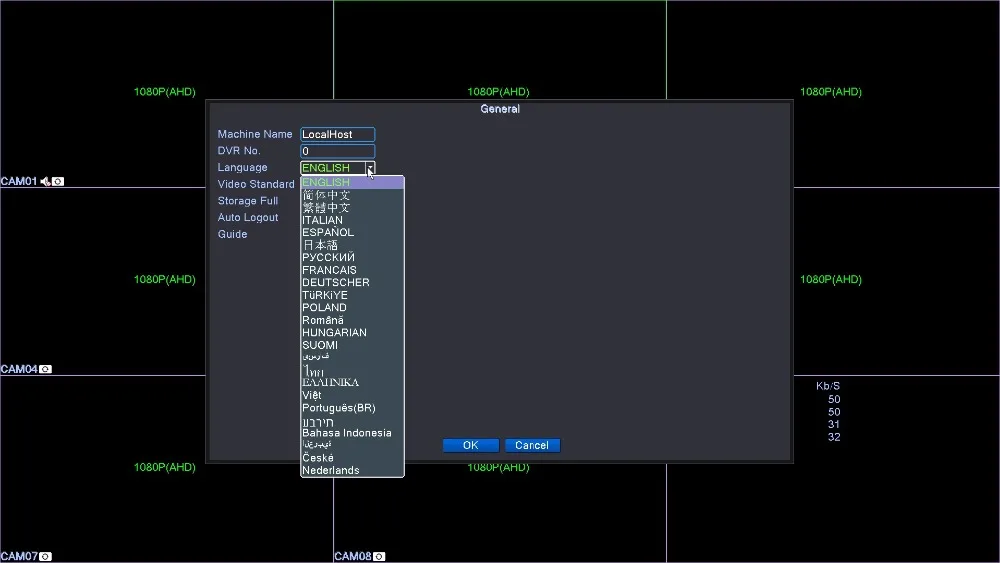
Task: Select the Hebrew language option
Action: point(352,421)
